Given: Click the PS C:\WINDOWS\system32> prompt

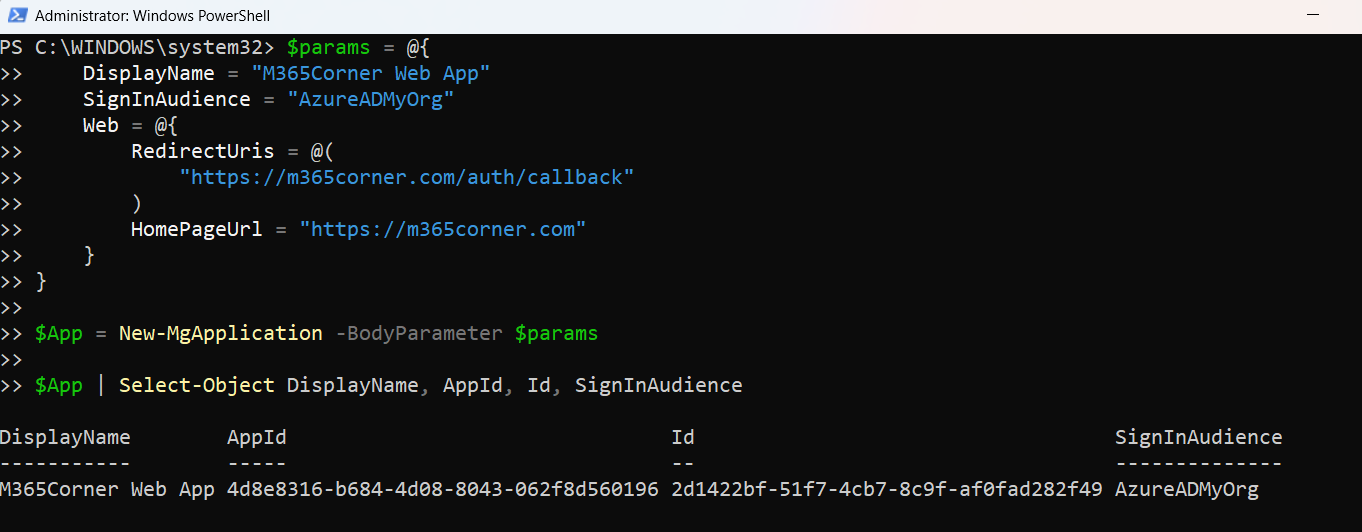Looking at the screenshot, I should click(x=137, y=47).
